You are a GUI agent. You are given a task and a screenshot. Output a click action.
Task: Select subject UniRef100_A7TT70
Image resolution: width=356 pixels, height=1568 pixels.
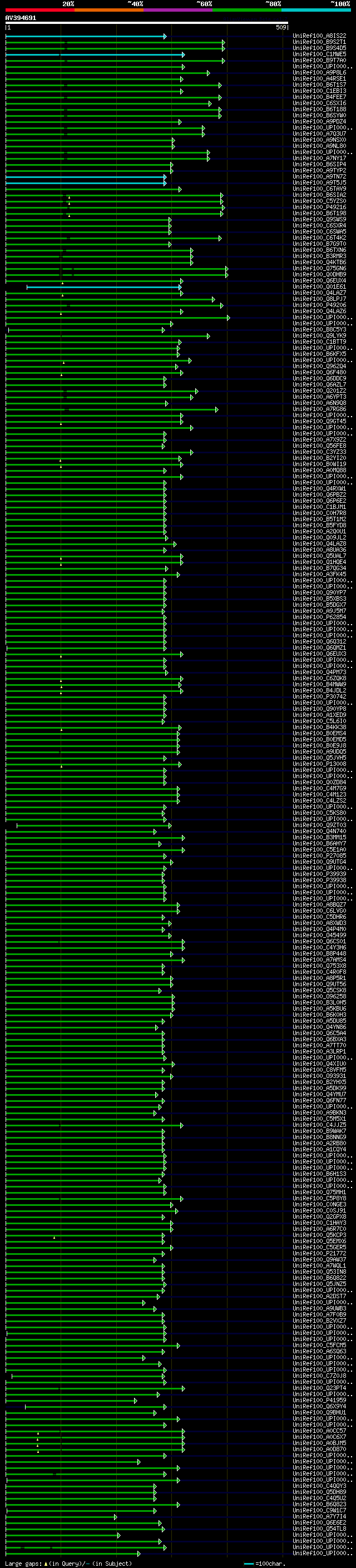pyautogui.click(x=319, y=1045)
